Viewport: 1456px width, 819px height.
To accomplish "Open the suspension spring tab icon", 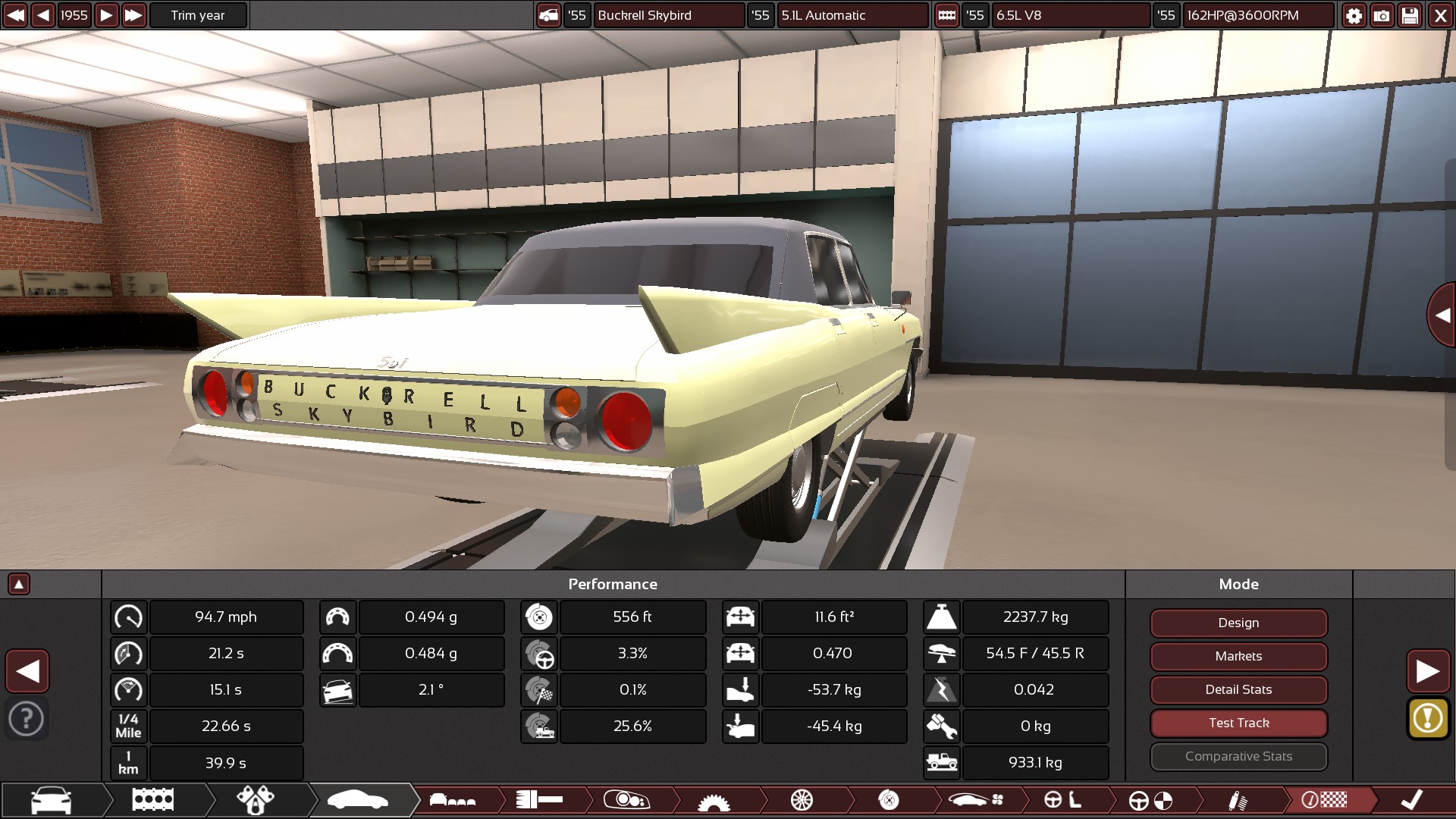I will pyautogui.click(x=1238, y=800).
